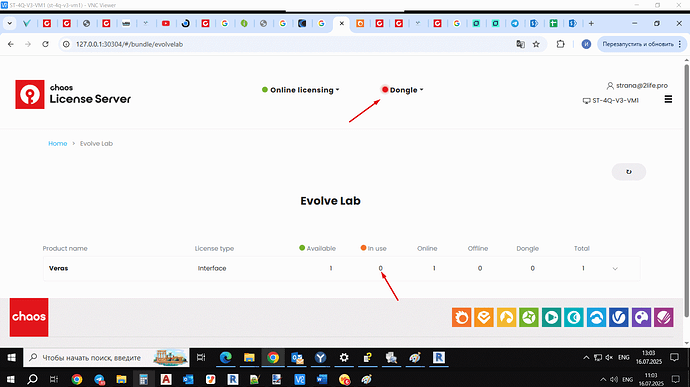
Task: Click the Chaos License Server logo
Action: point(73,94)
